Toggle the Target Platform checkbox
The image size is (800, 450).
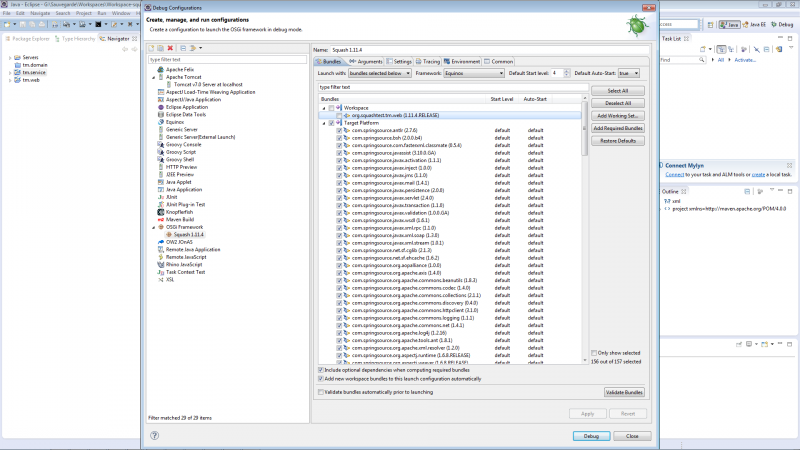(331, 123)
